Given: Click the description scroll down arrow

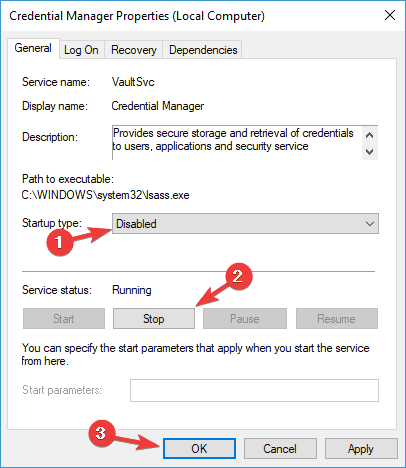Looking at the screenshot, I should pos(369,152).
